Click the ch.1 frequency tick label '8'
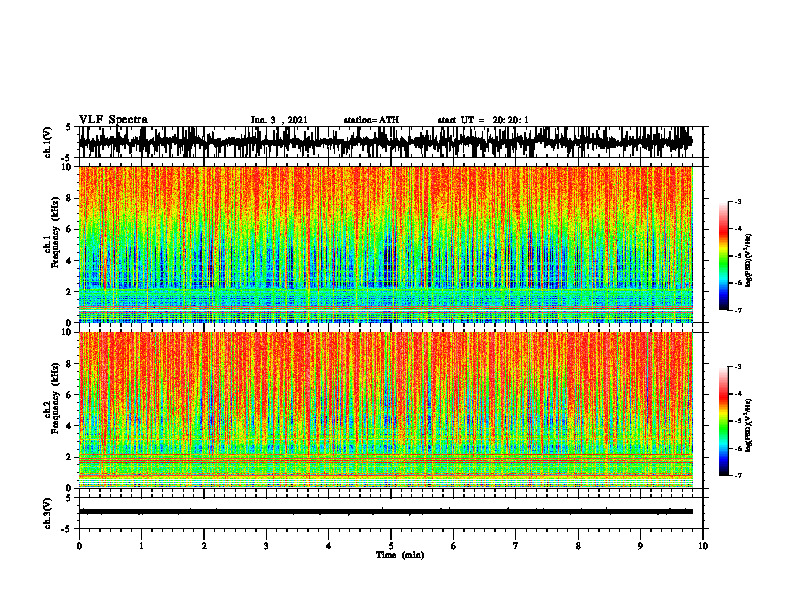792x612 pixels. [70, 198]
